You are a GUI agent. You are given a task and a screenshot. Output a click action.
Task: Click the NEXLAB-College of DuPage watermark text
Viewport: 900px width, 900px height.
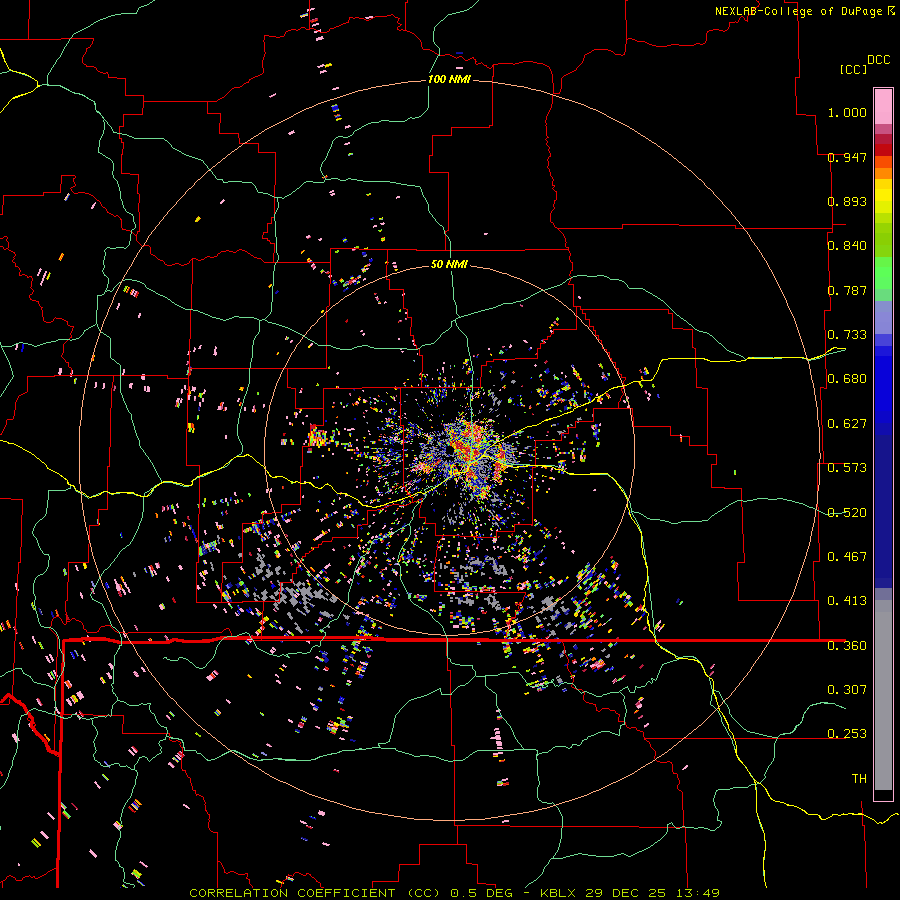pyautogui.click(x=804, y=11)
